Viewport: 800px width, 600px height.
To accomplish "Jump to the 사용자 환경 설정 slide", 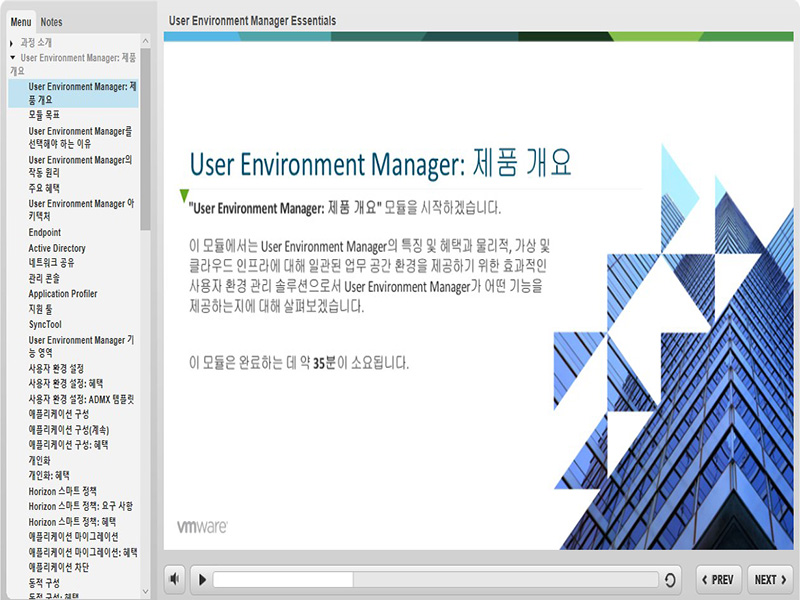I will [x=56, y=368].
